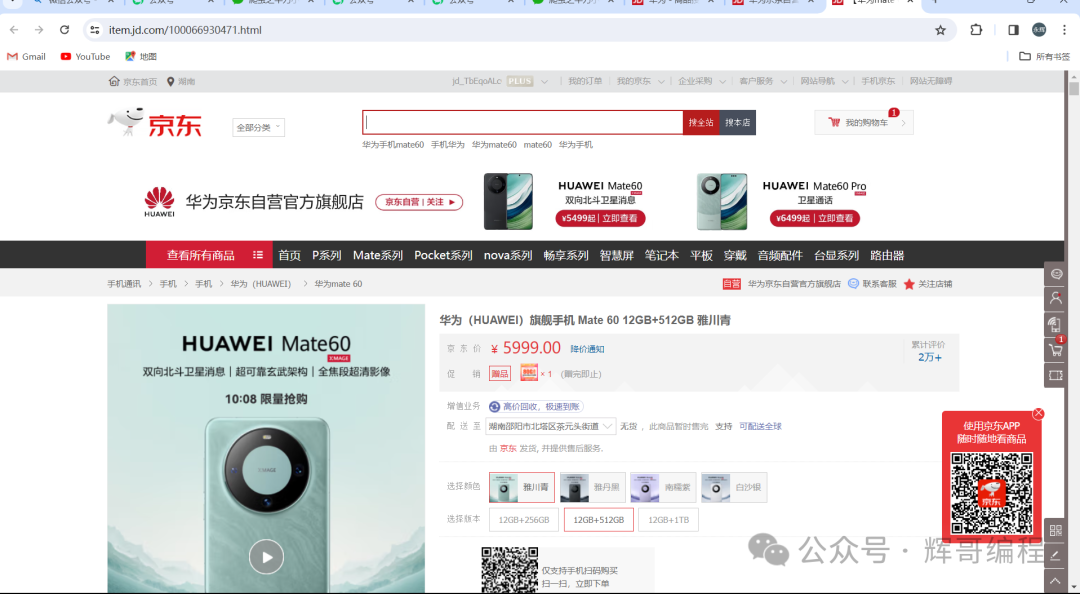Click the right sidebar customer service face icon
This screenshot has height=594, width=1080.
click(x=1055, y=274)
